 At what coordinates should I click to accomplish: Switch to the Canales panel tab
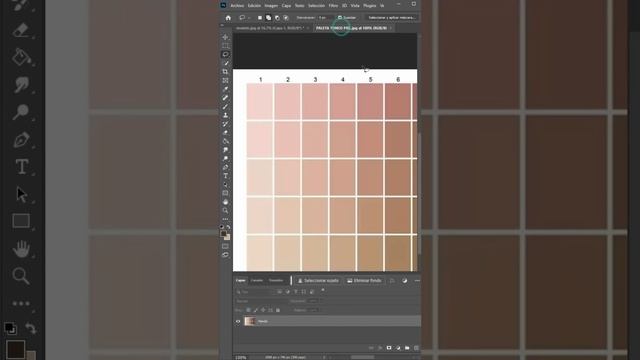257,280
